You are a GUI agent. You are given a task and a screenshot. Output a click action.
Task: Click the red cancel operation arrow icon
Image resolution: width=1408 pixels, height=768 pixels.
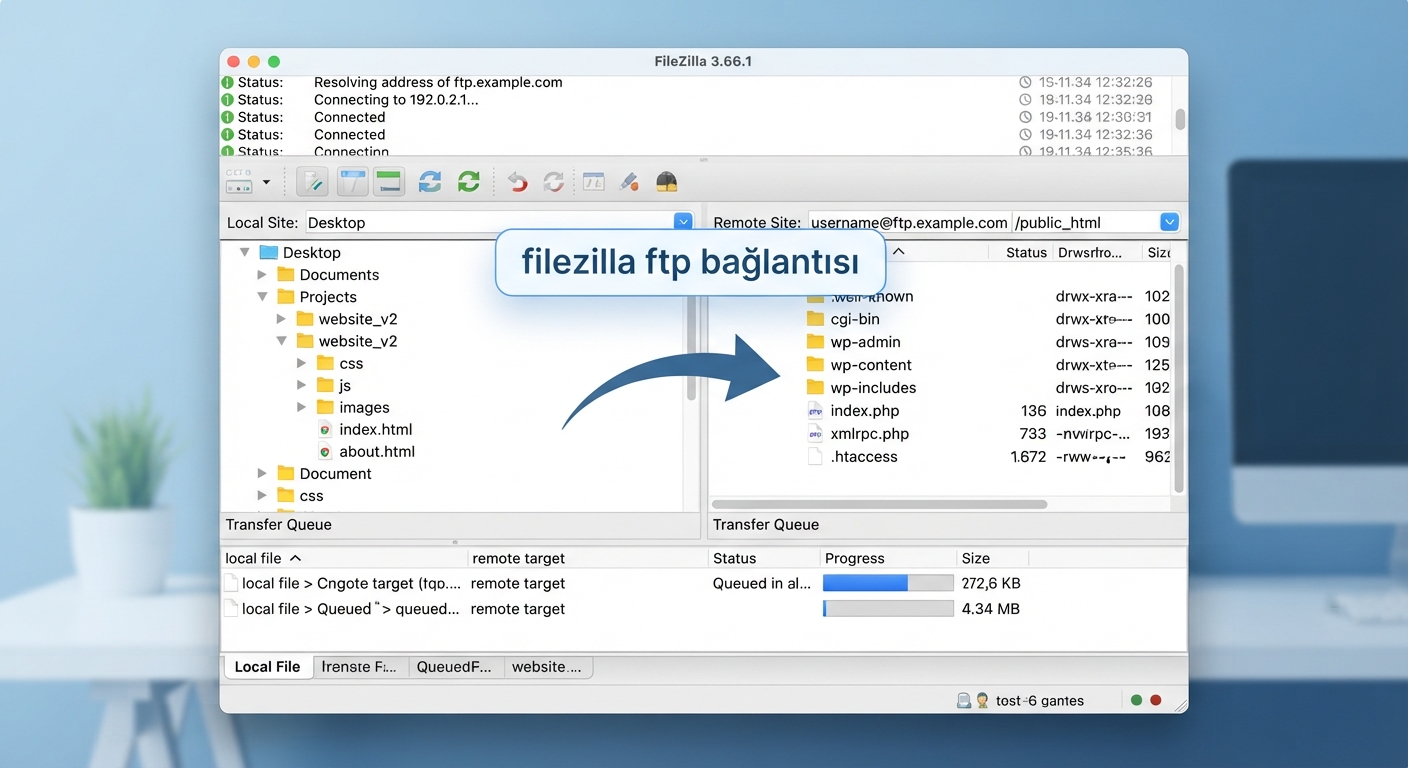518,182
